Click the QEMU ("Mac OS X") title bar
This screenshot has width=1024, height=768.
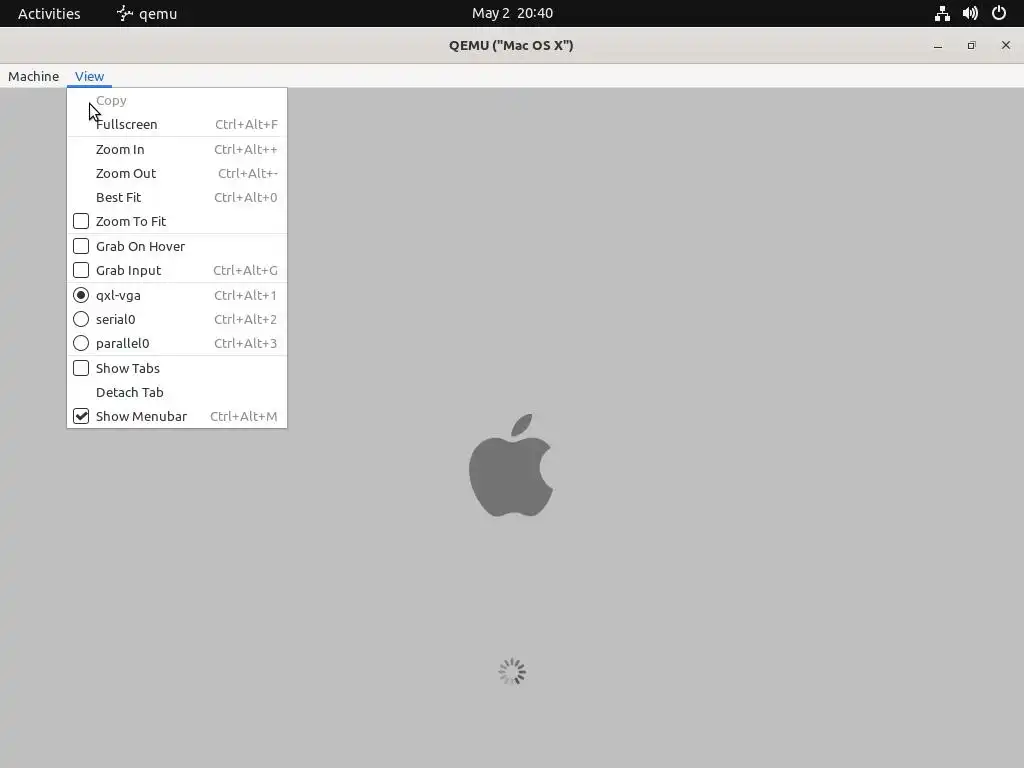click(511, 45)
